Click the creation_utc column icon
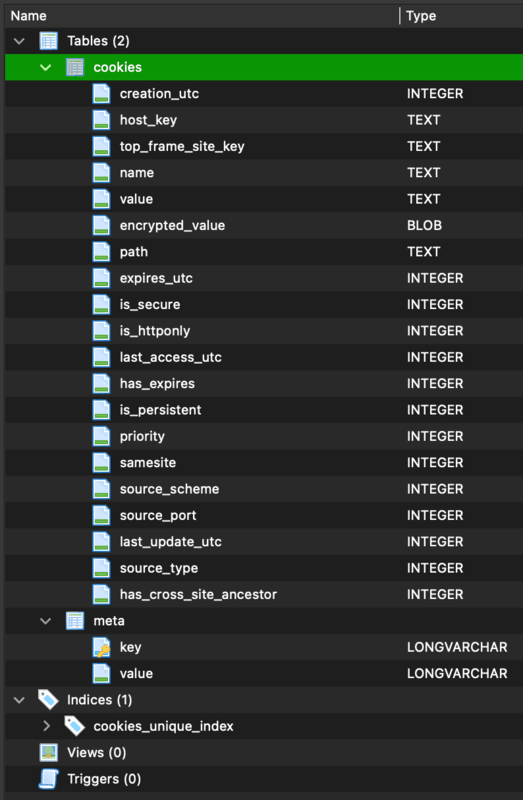Image resolution: width=523 pixels, height=800 pixels. coord(102,94)
